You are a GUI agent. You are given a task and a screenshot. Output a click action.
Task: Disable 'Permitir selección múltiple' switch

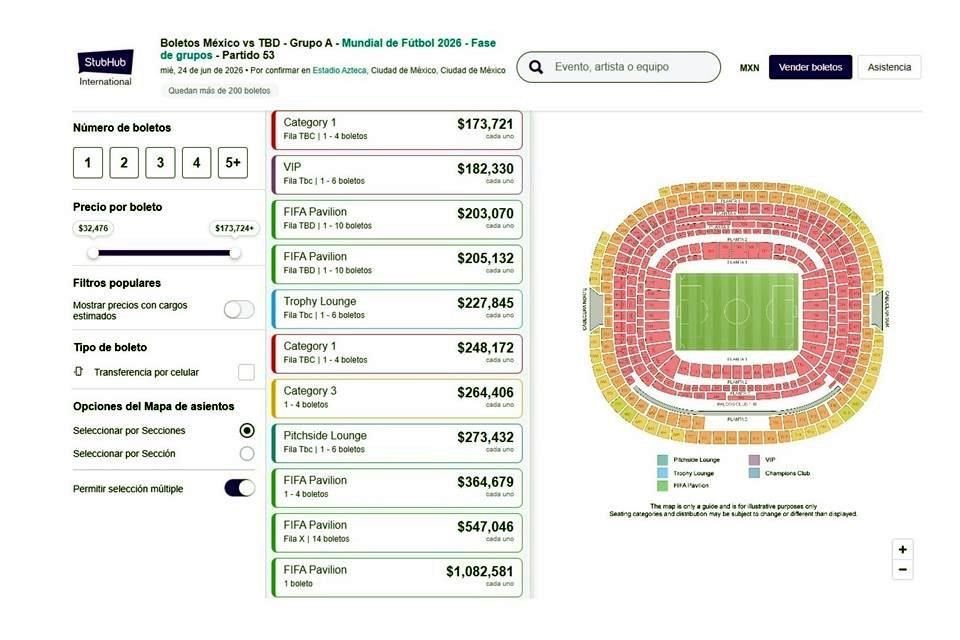[x=239, y=488]
